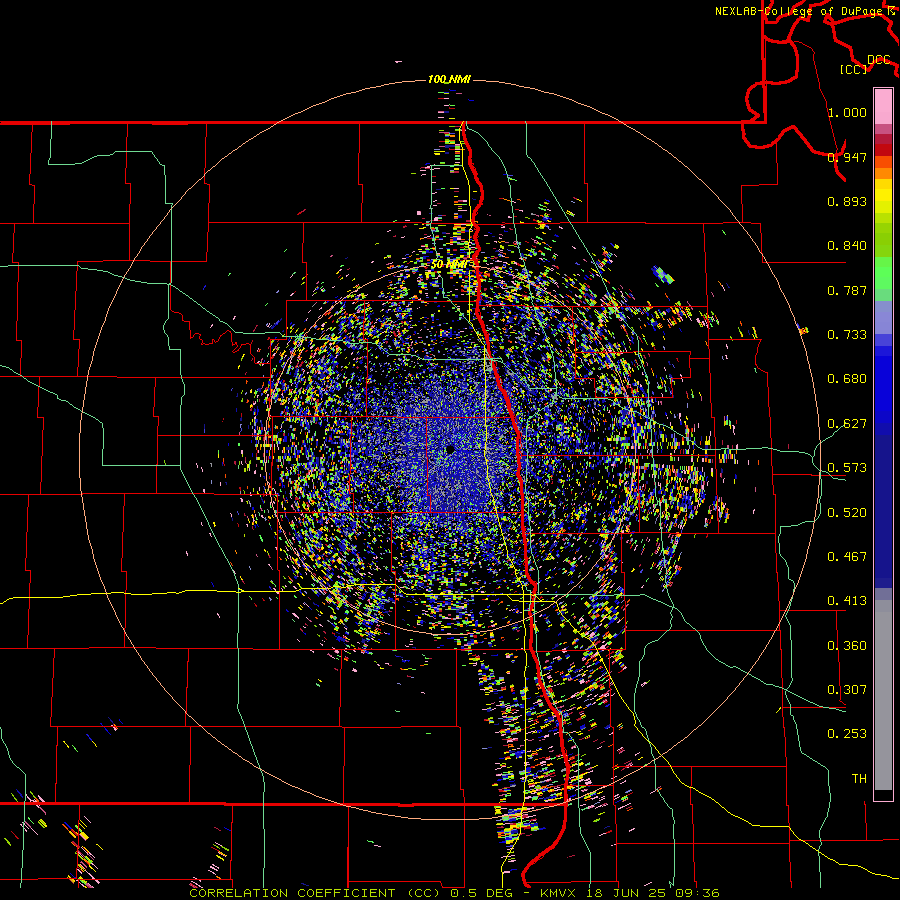
Task: Select the 1.000 legend value
Action: point(847,112)
